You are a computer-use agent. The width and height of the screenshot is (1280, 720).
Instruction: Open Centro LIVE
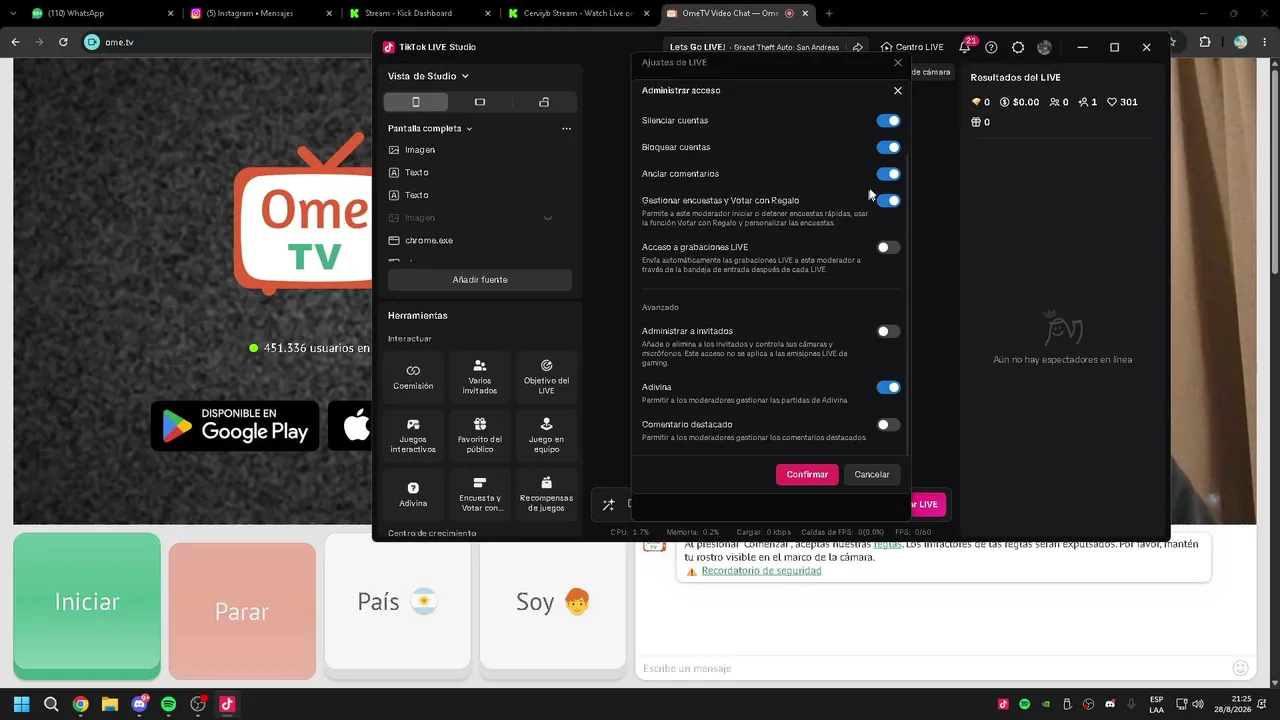tap(912, 47)
